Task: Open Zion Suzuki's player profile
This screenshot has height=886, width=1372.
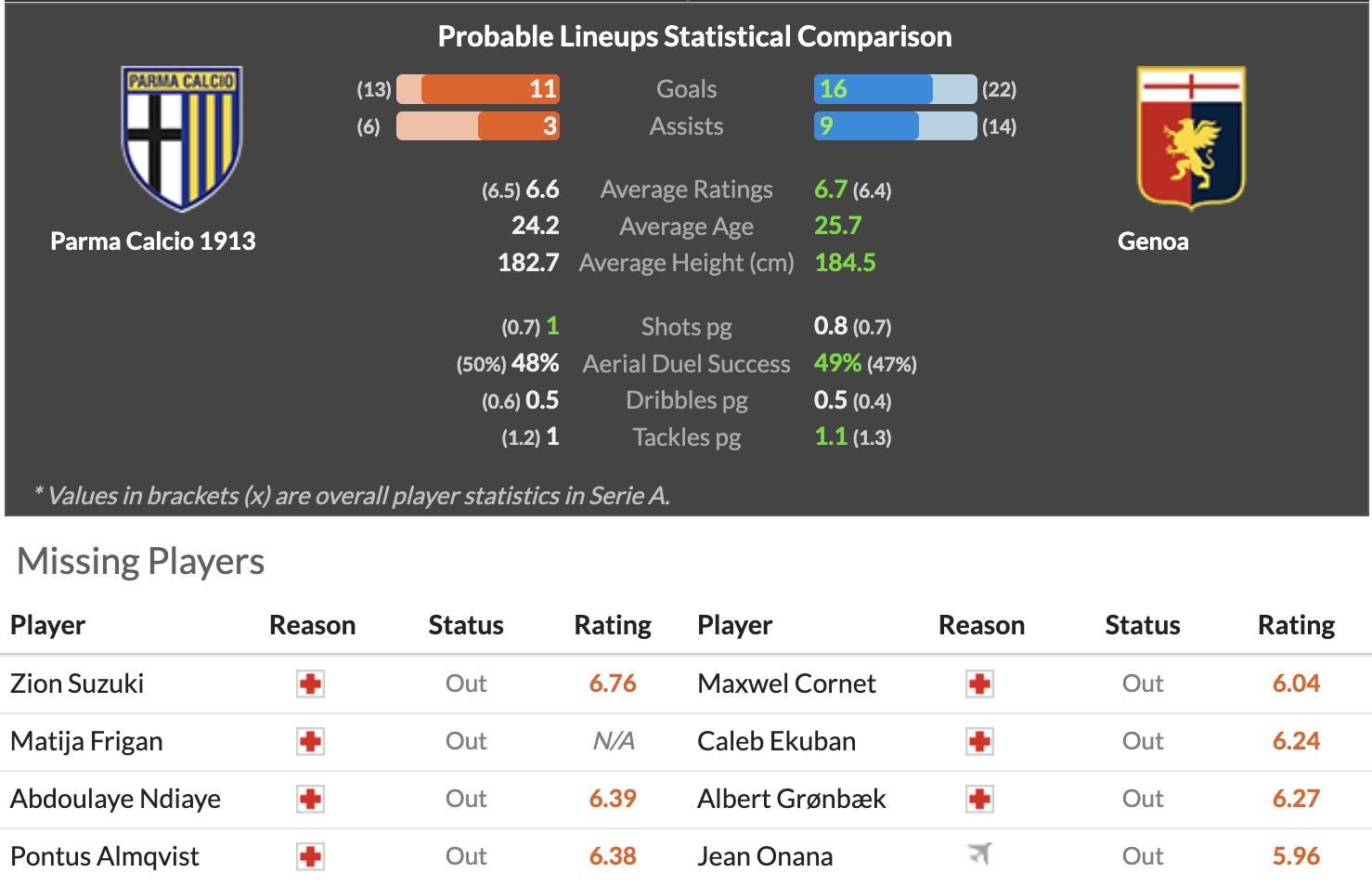Action: (x=77, y=684)
